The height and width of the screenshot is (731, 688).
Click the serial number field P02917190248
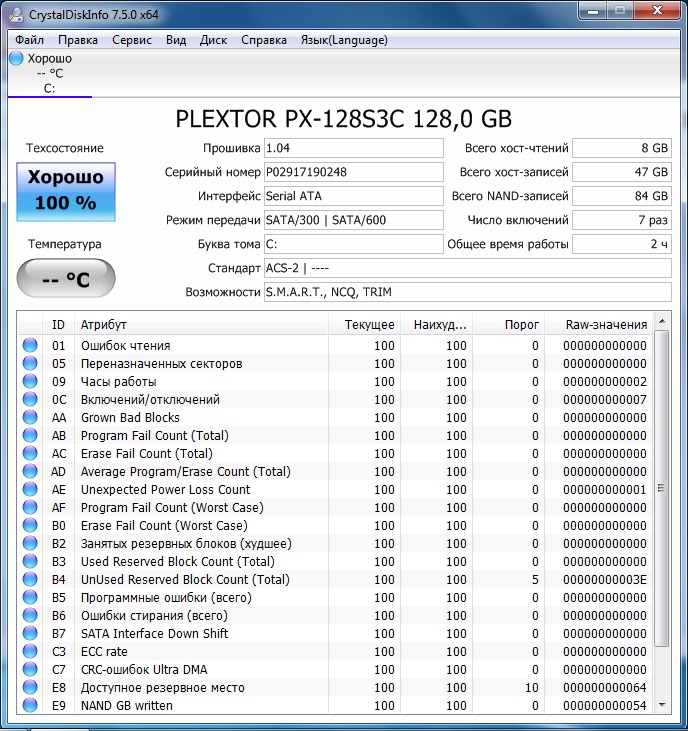point(353,172)
